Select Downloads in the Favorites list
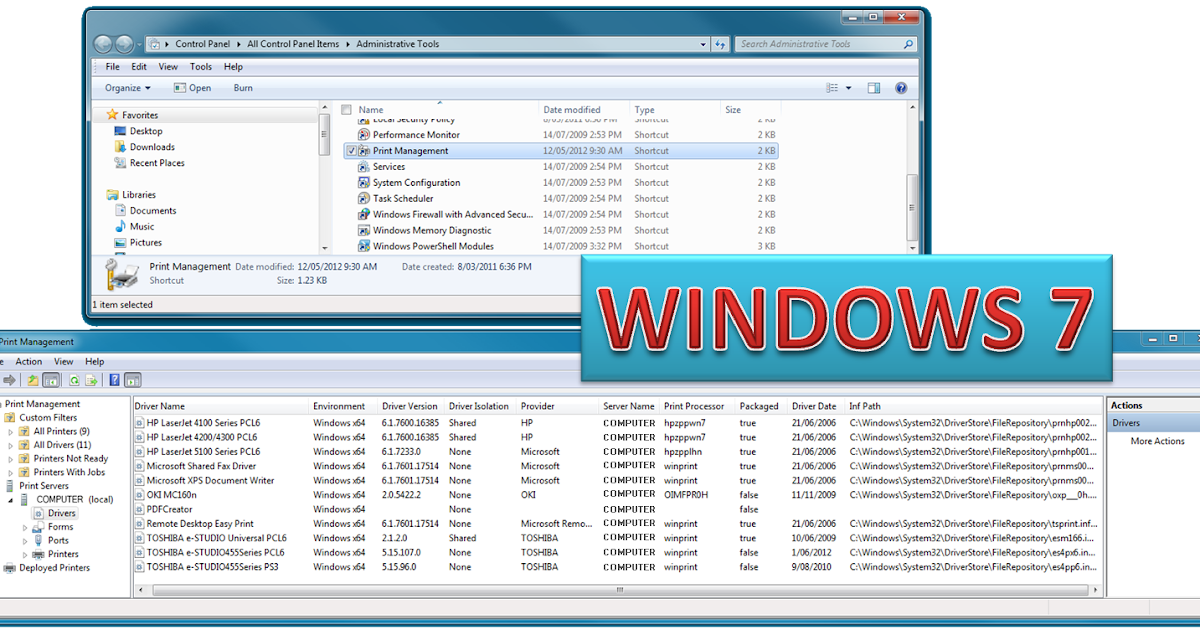The height and width of the screenshot is (630, 1200). [x=152, y=147]
